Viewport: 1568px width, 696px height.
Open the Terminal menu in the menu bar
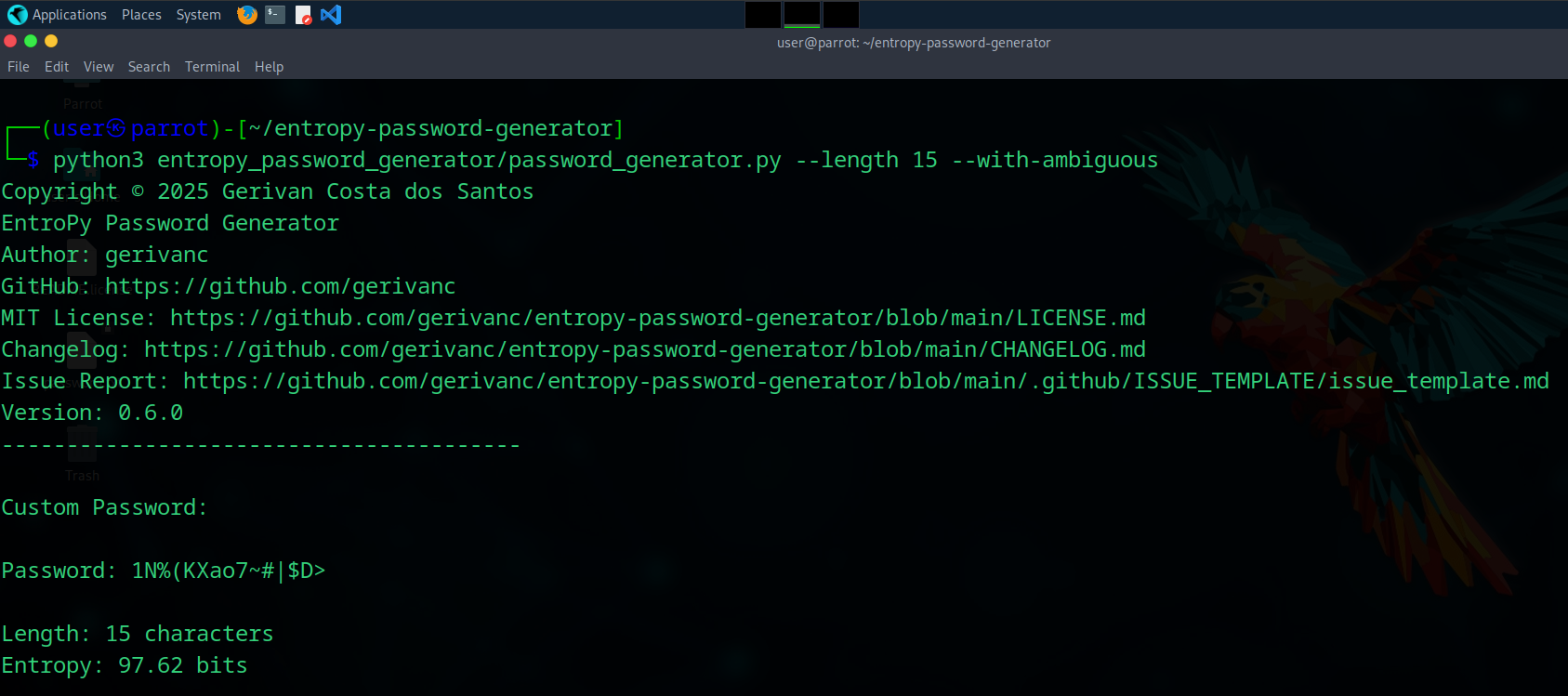[212, 66]
